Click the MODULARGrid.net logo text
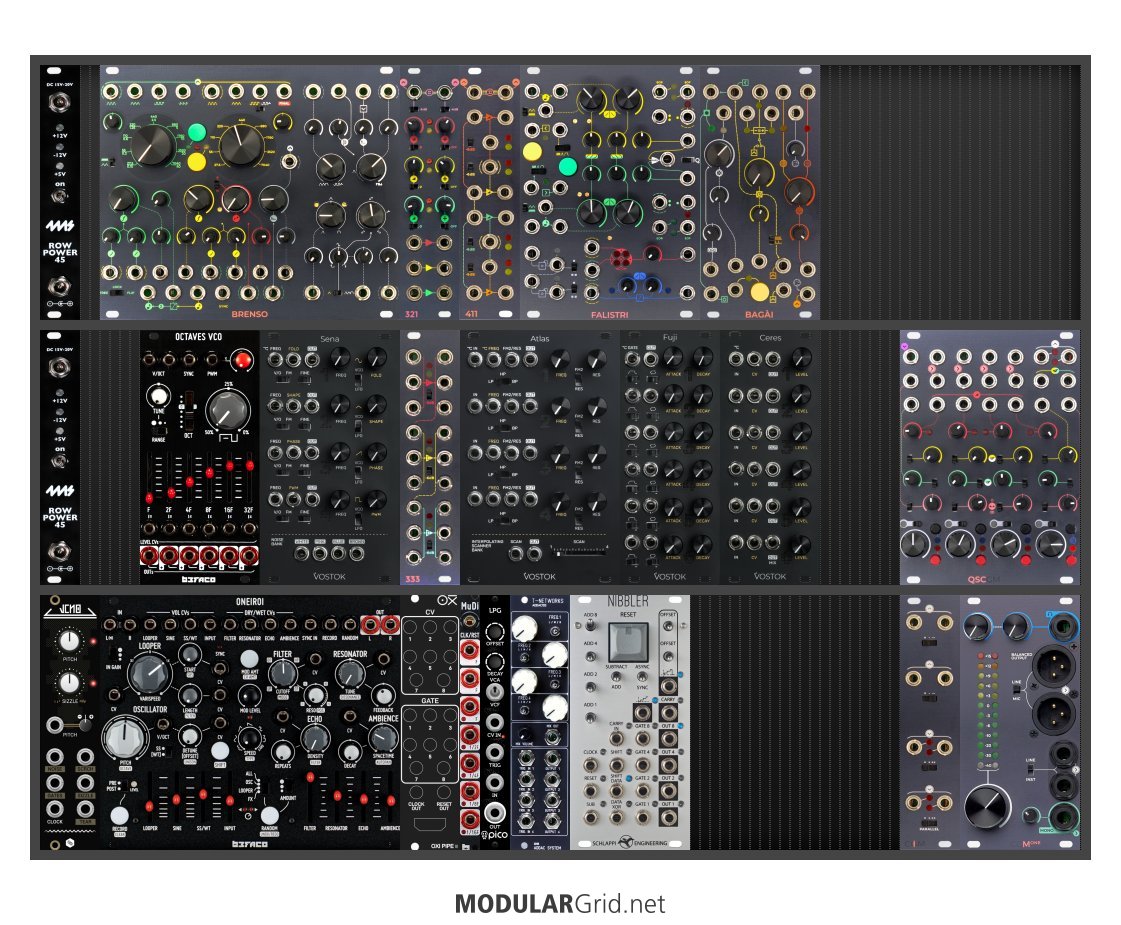Viewport: 1121px width, 925px height. tap(560, 904)
